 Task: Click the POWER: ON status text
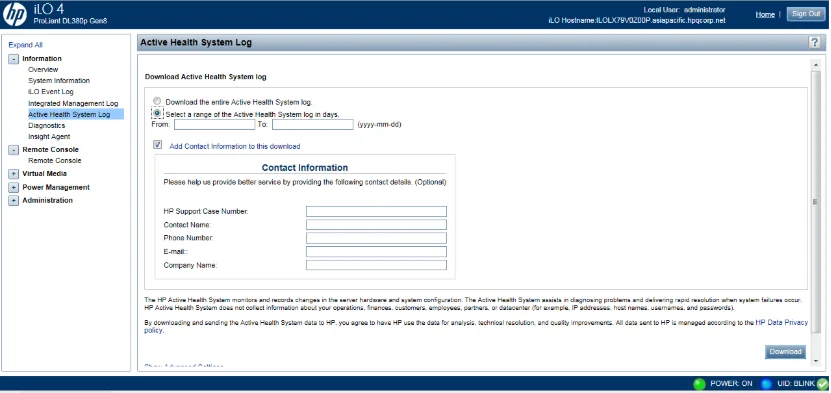[x=731, y=384]
